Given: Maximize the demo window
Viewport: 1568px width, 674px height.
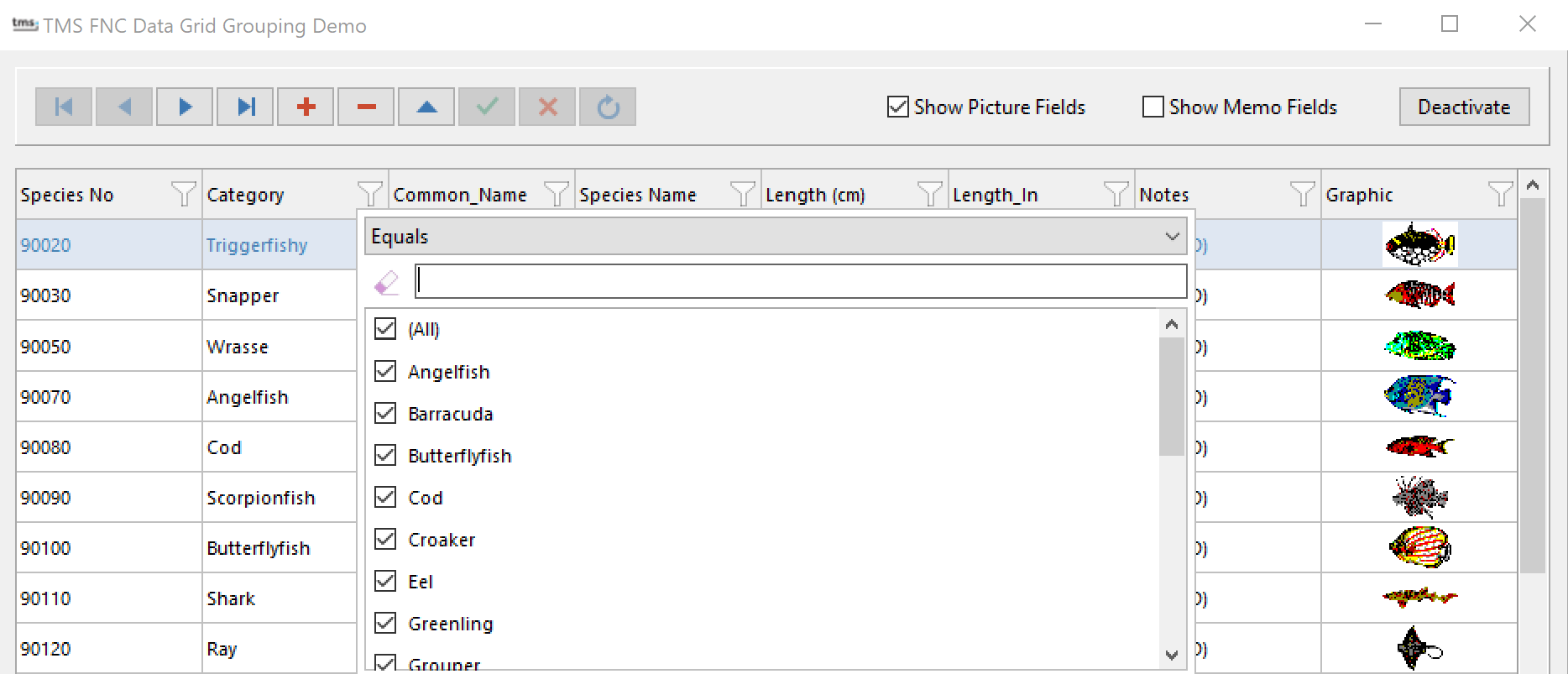Looking at the screenshot, I should pos(1450,24).
